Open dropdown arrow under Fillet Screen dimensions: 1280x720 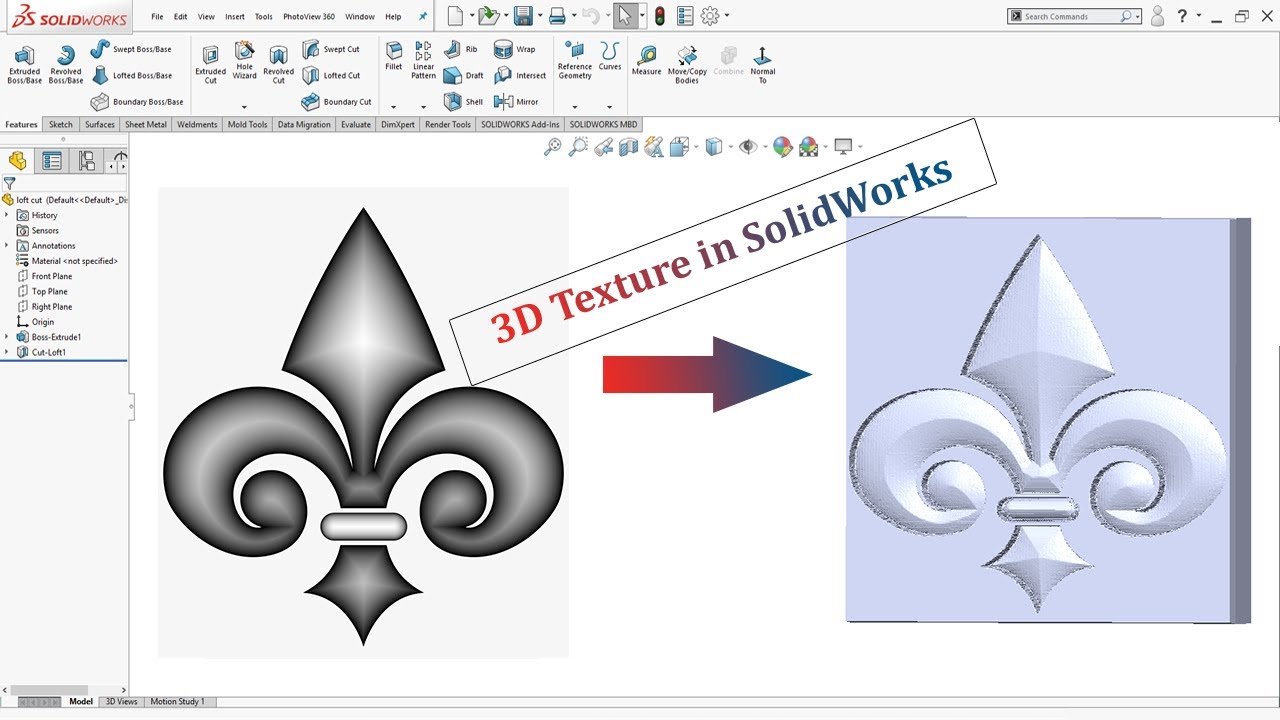[x=394, y=107]
